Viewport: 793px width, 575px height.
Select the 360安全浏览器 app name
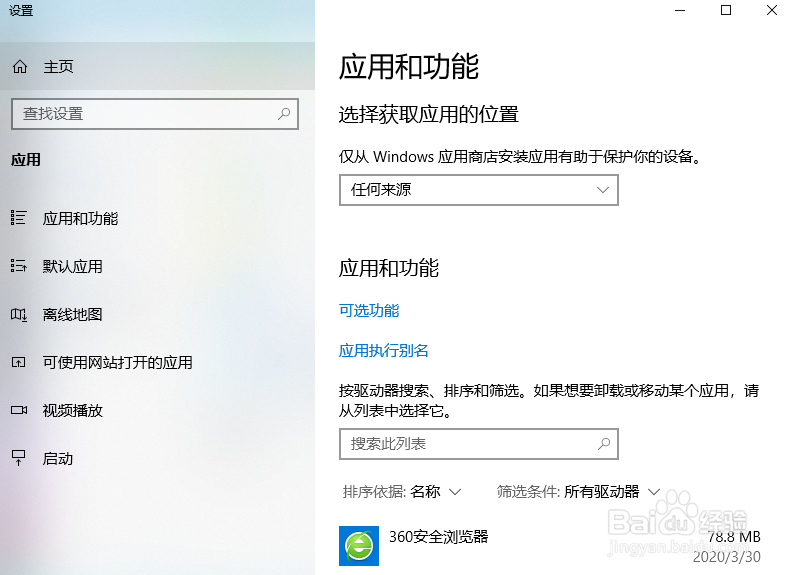point(438,537)
